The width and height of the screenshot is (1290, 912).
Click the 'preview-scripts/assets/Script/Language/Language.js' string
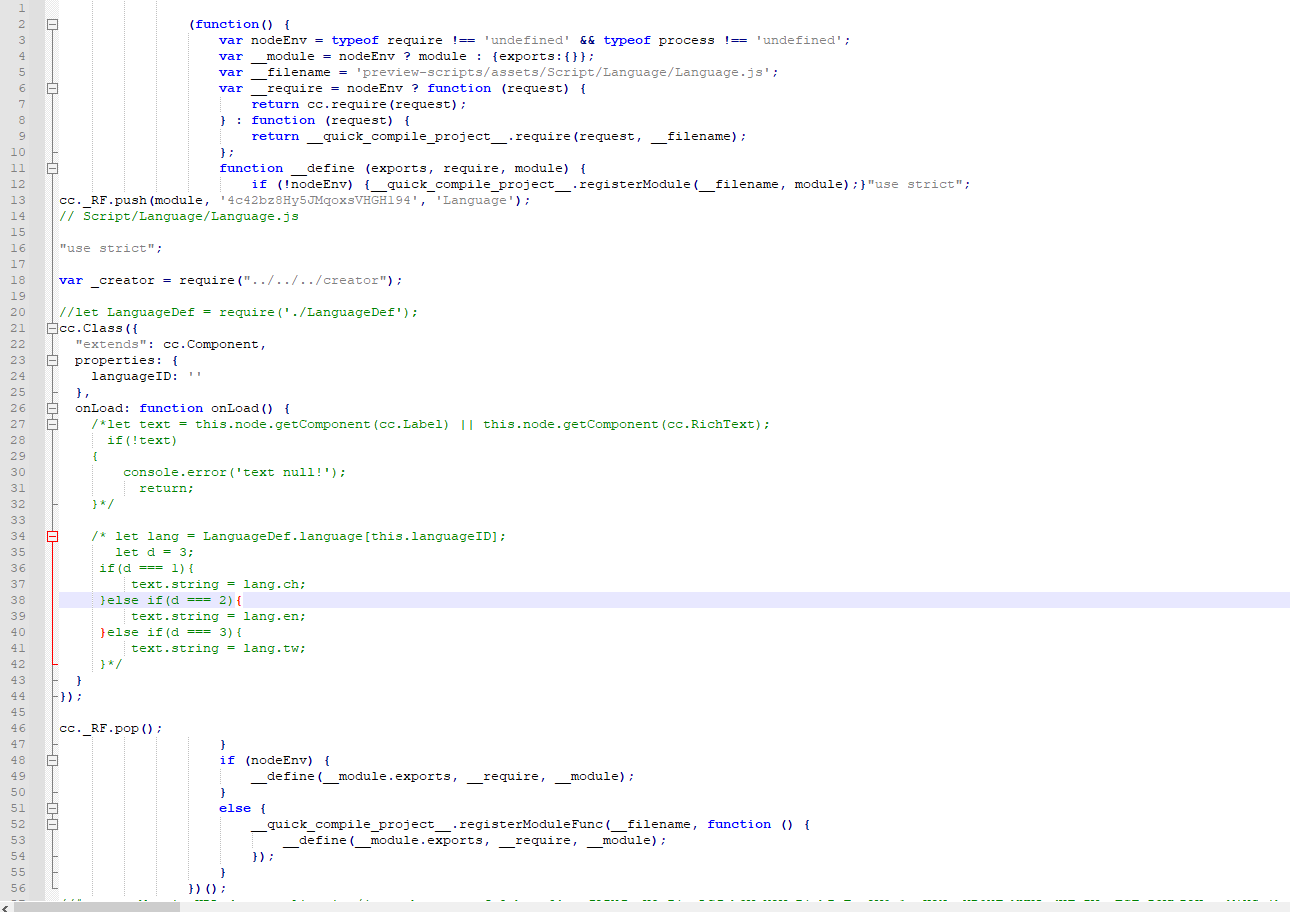[x=563, y=72]
